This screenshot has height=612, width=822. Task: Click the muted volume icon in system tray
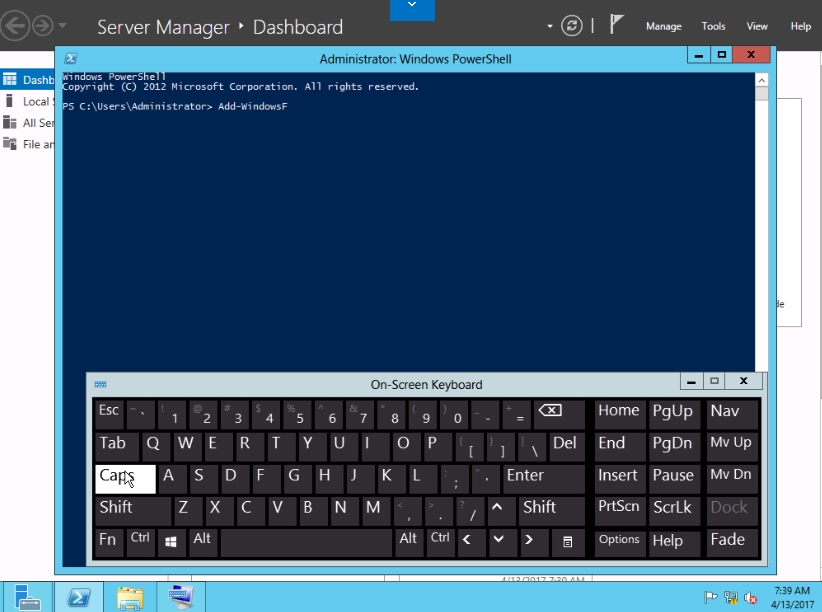[x=751, y=598]
